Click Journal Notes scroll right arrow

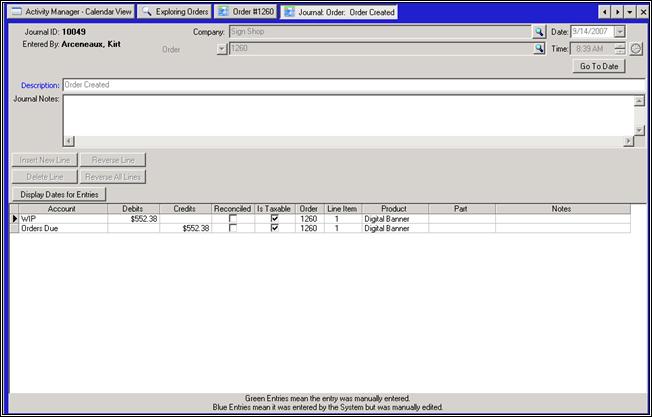pos(629,141)
